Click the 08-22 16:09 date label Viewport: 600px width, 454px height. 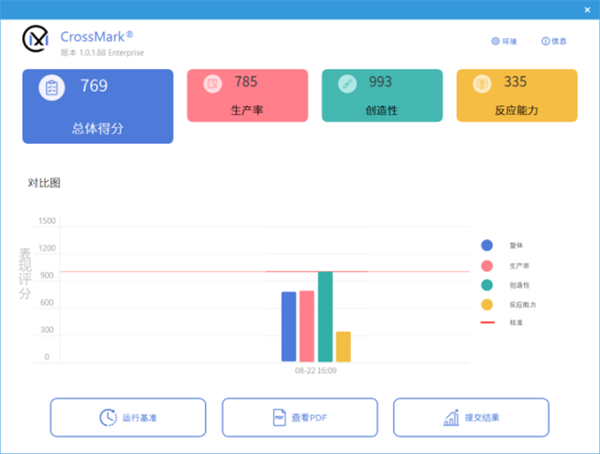pyautogui.click(x=316, y=371)
